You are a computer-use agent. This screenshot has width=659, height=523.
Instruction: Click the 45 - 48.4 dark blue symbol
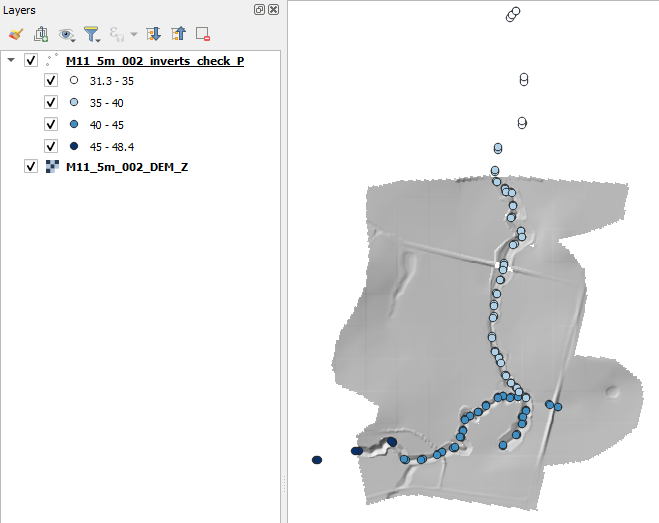(x=74, y=146)
